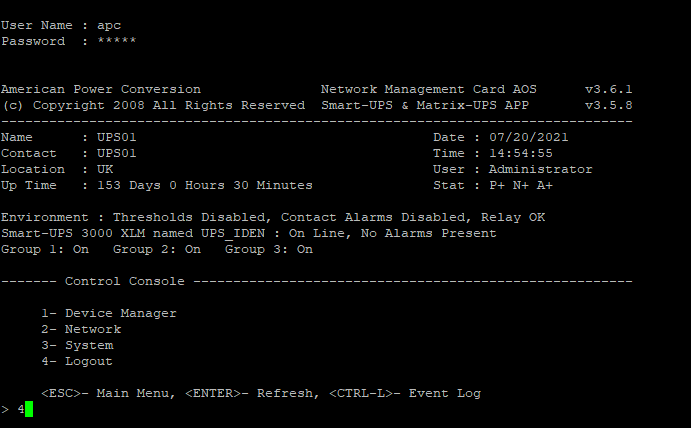Choose the Network menu entry
Image resolution: width=691 pixels, height=428 pixels.
[80, 329]
